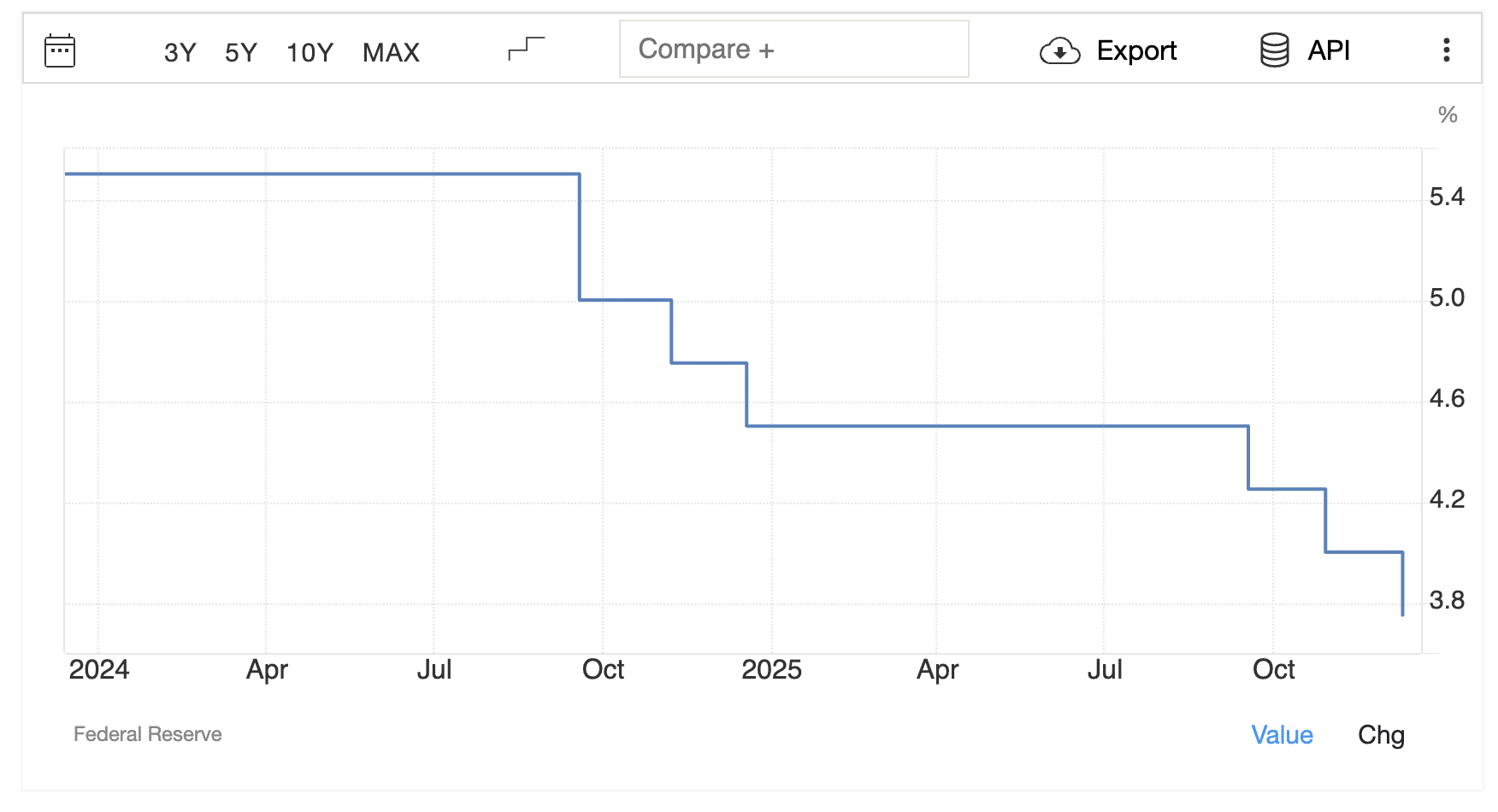Toggle the chart to Chg view
The width and height of the screenshot is (1498, 812).
(x=1381, y=735)
